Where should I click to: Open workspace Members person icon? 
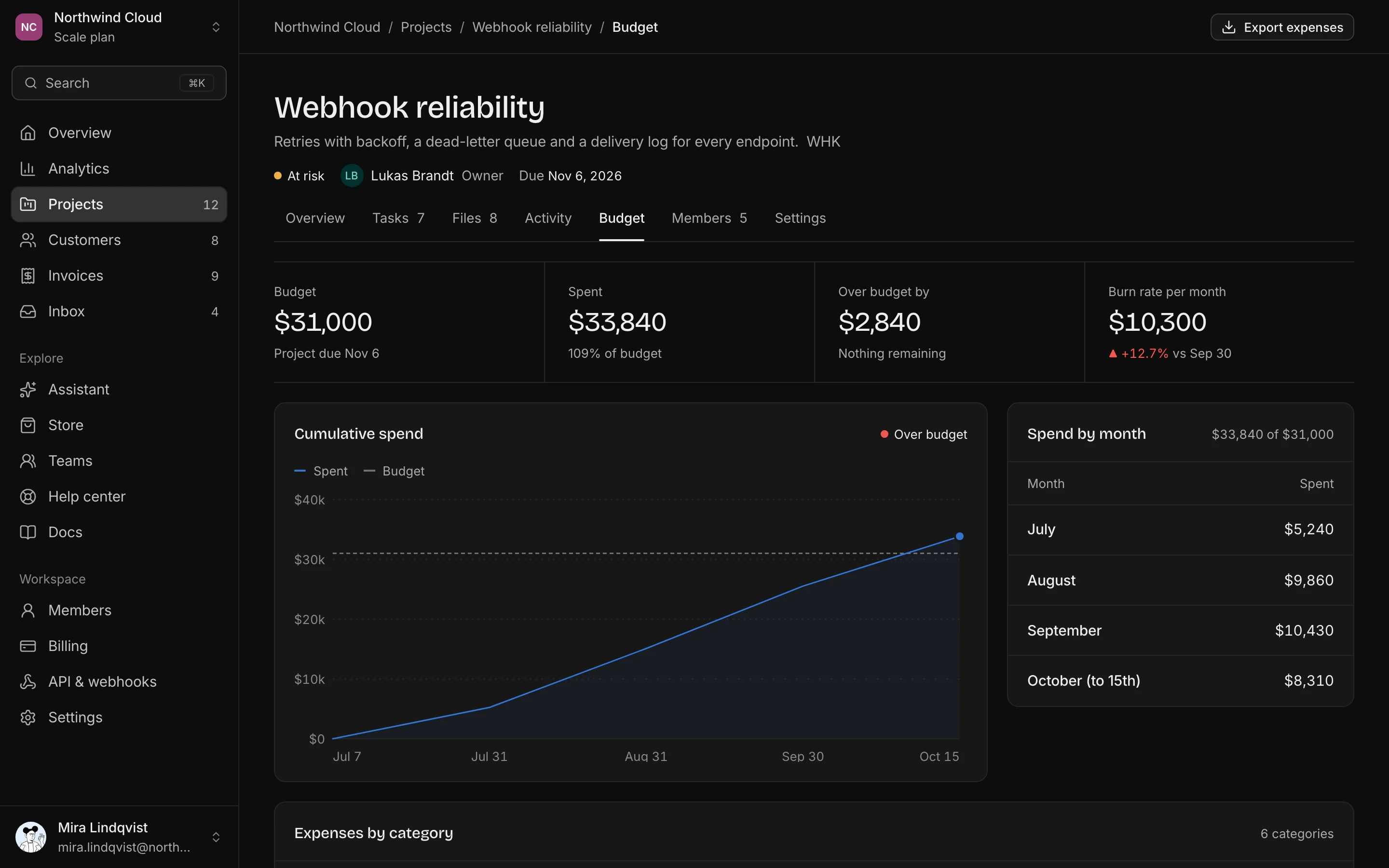click(x=27, y=610)
